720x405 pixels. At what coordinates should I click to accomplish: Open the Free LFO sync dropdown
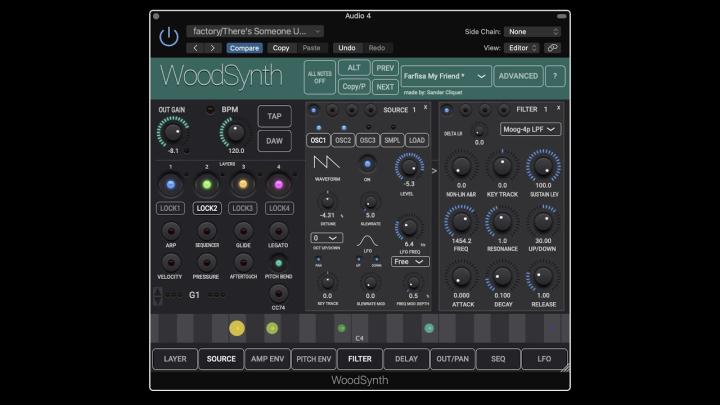[410, 262]
